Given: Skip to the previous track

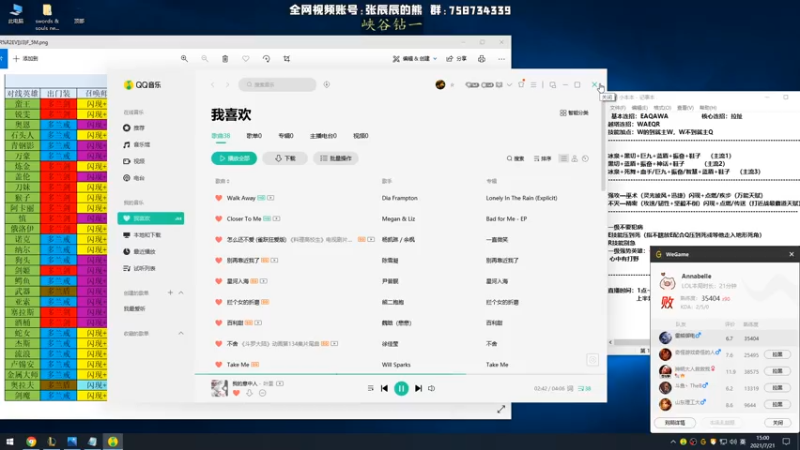Looking at the screenshot, I should click(x=384, y=388).
